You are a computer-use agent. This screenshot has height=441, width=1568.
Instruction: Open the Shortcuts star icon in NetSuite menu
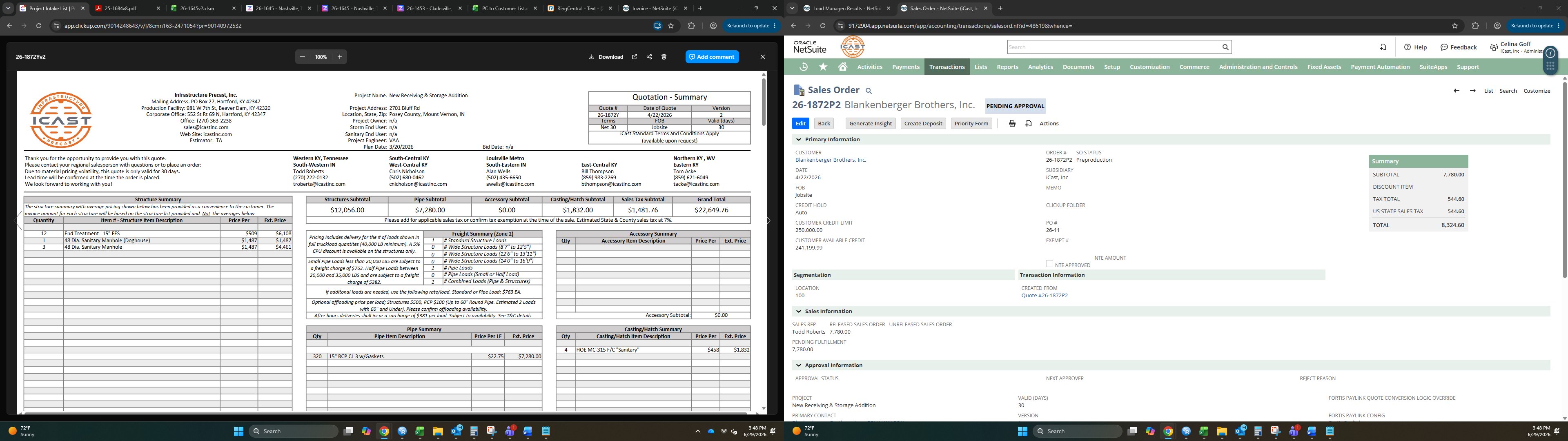(x=824, y=67)
